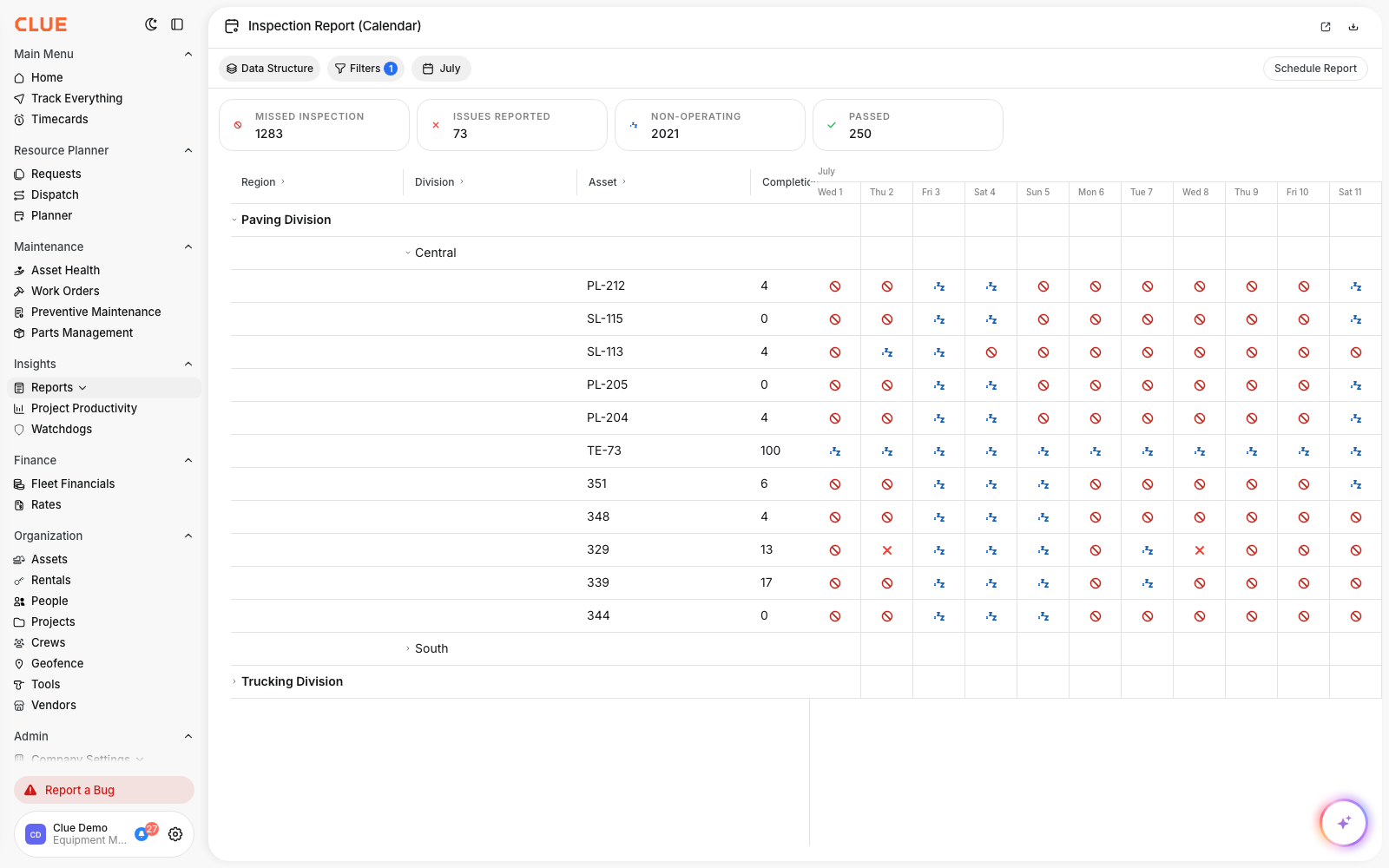The width and height of the screenshot is (1389, 868).
Task: Expand the Reports submenu
Action: [82, 388]
